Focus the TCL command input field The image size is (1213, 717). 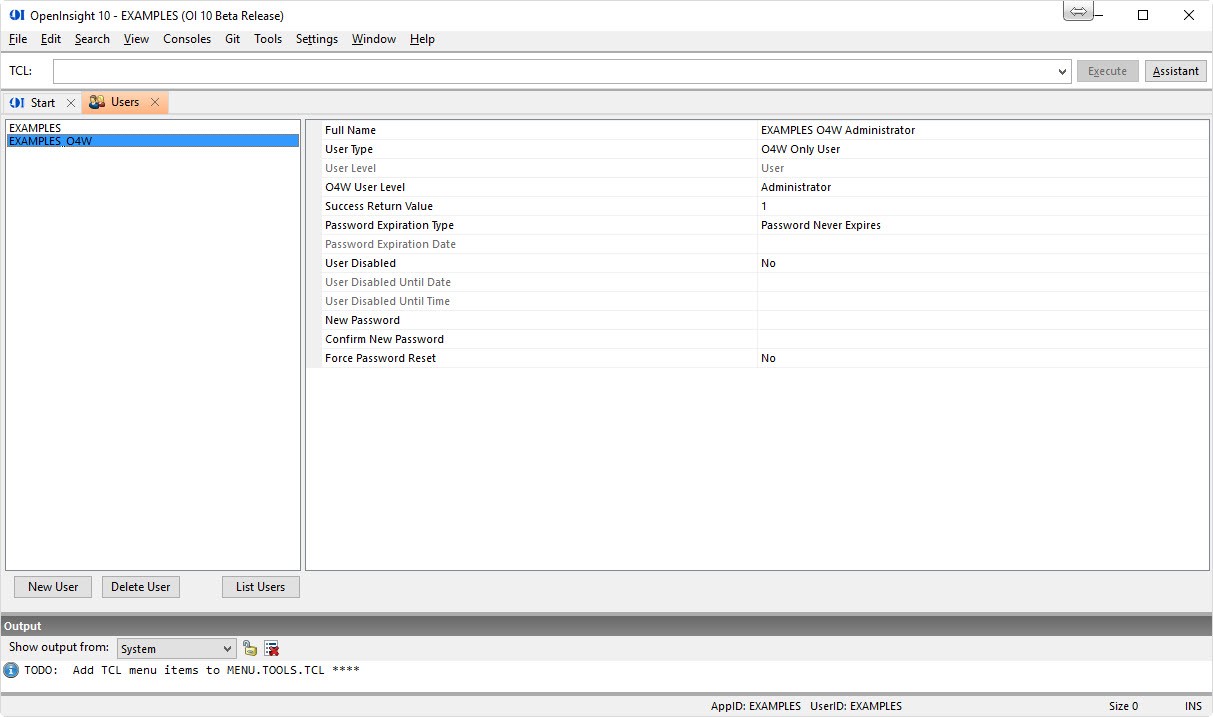click(x=554, y=72)
